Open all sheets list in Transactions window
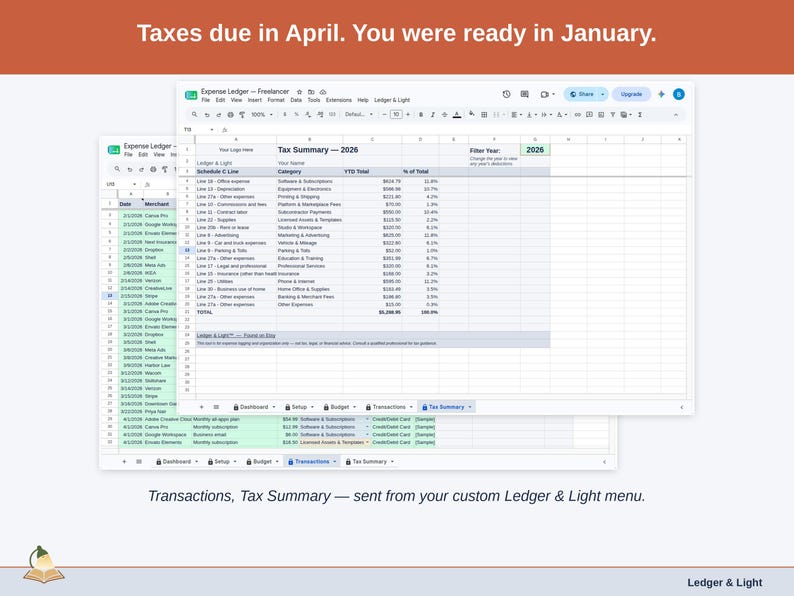794x596 pixels. coord(139,462)
